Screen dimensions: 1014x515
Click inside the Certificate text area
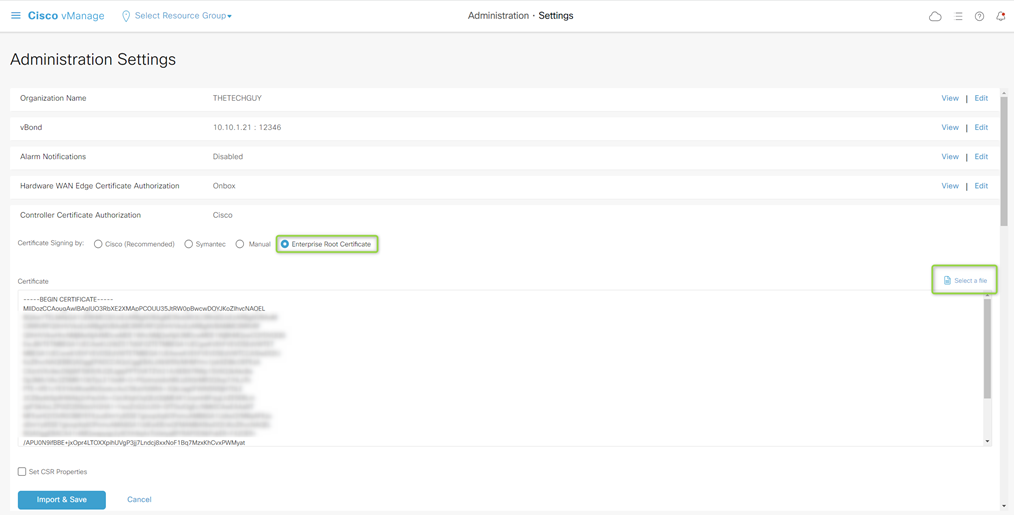click(500, 370)
